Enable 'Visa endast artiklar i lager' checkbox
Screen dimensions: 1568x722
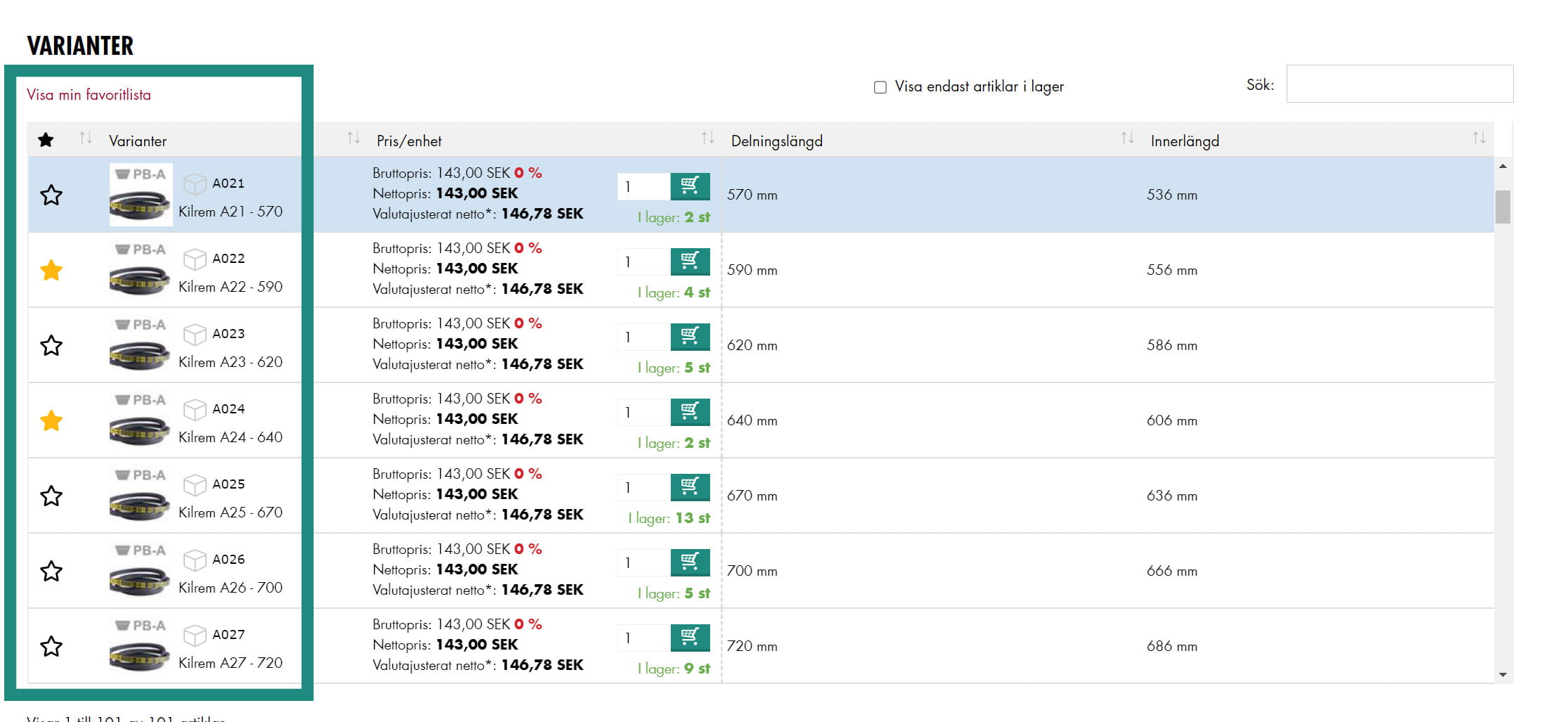[x=880, y=87]
